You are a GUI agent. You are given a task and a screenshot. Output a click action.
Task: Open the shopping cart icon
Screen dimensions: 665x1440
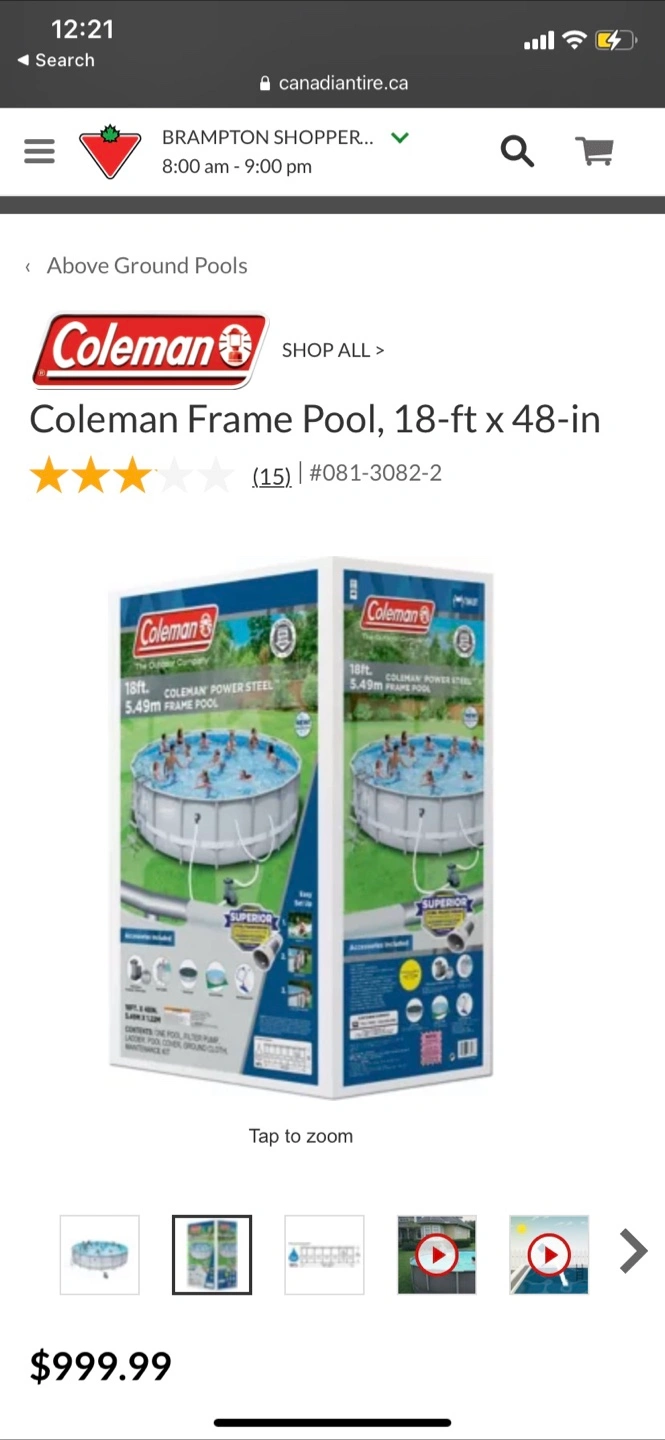click(595, 151)
